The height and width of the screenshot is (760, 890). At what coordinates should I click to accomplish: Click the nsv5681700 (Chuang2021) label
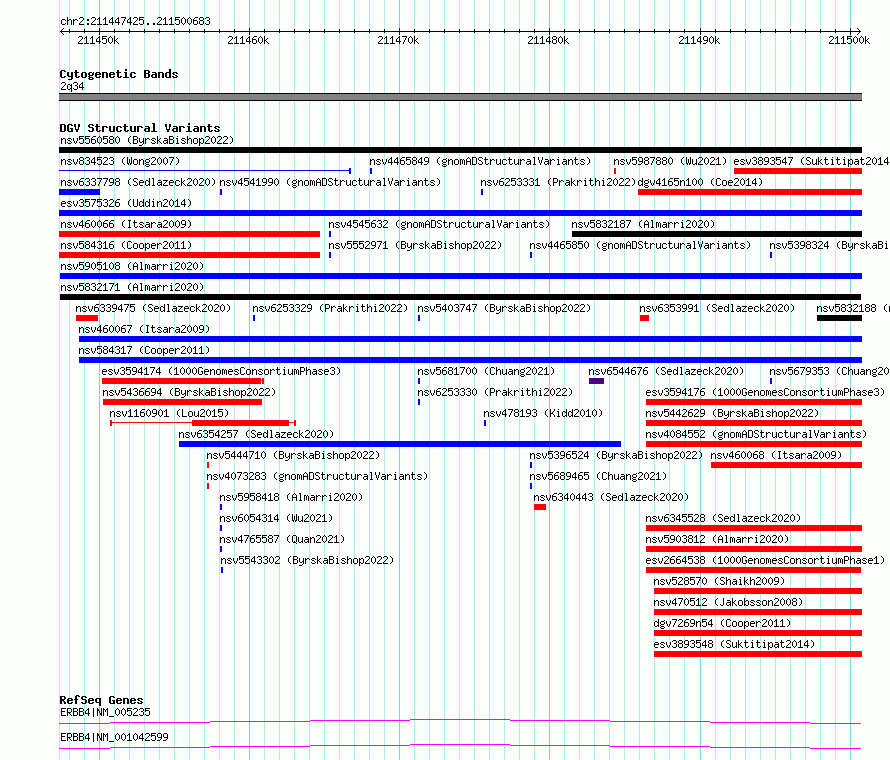(x=486, y=371)
